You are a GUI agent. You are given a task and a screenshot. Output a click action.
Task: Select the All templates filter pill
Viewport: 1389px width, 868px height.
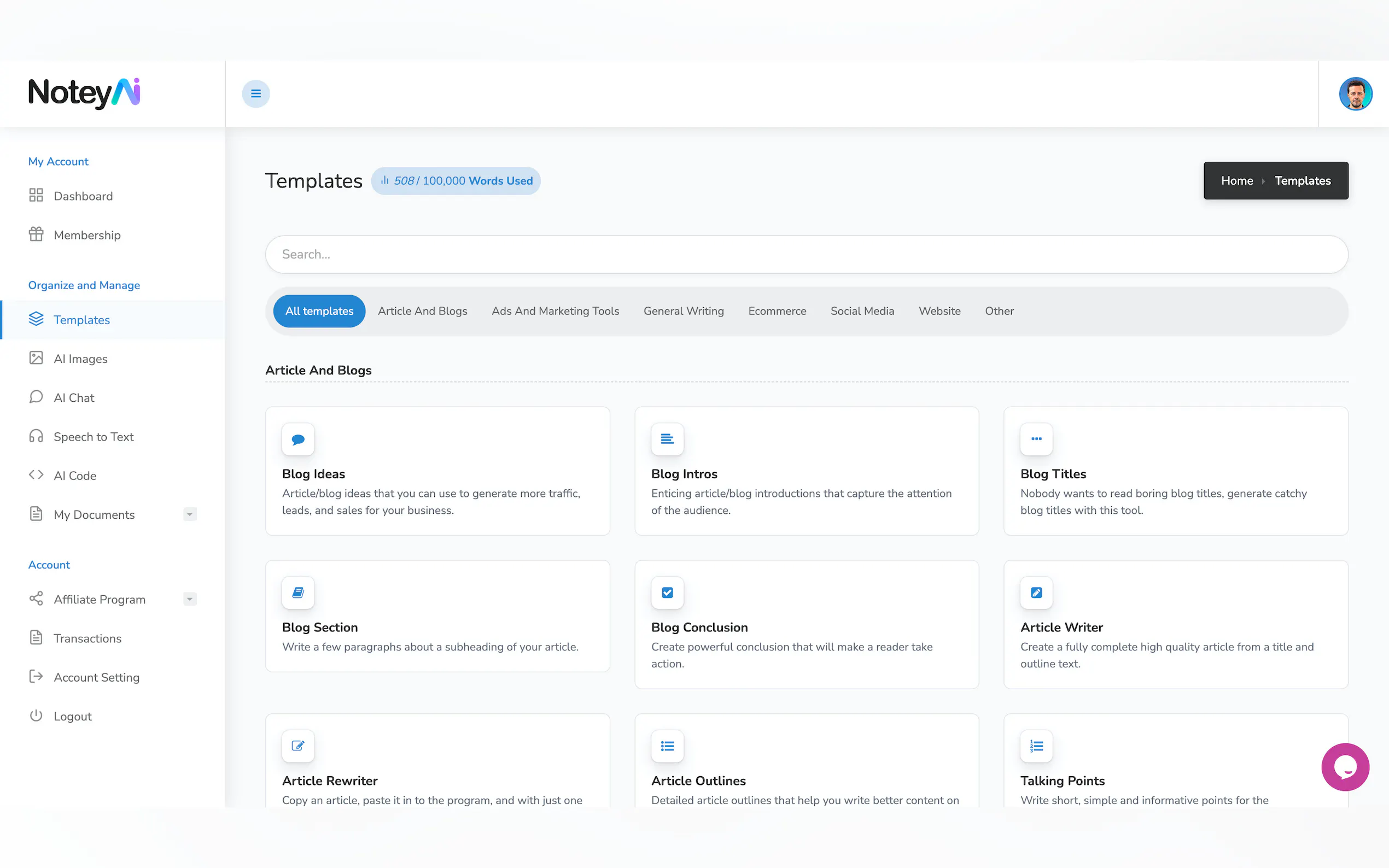point(319,311)
